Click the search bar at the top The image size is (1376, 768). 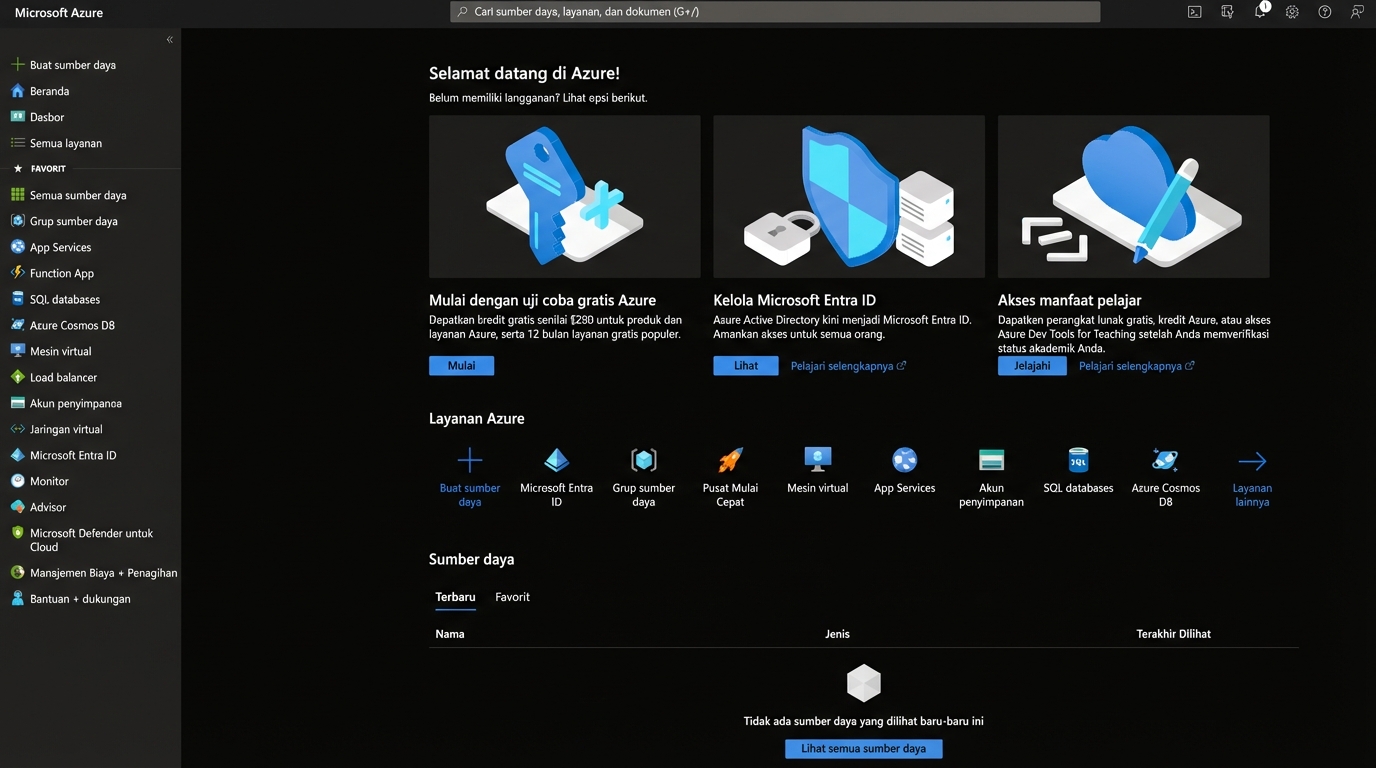[775, 12]
